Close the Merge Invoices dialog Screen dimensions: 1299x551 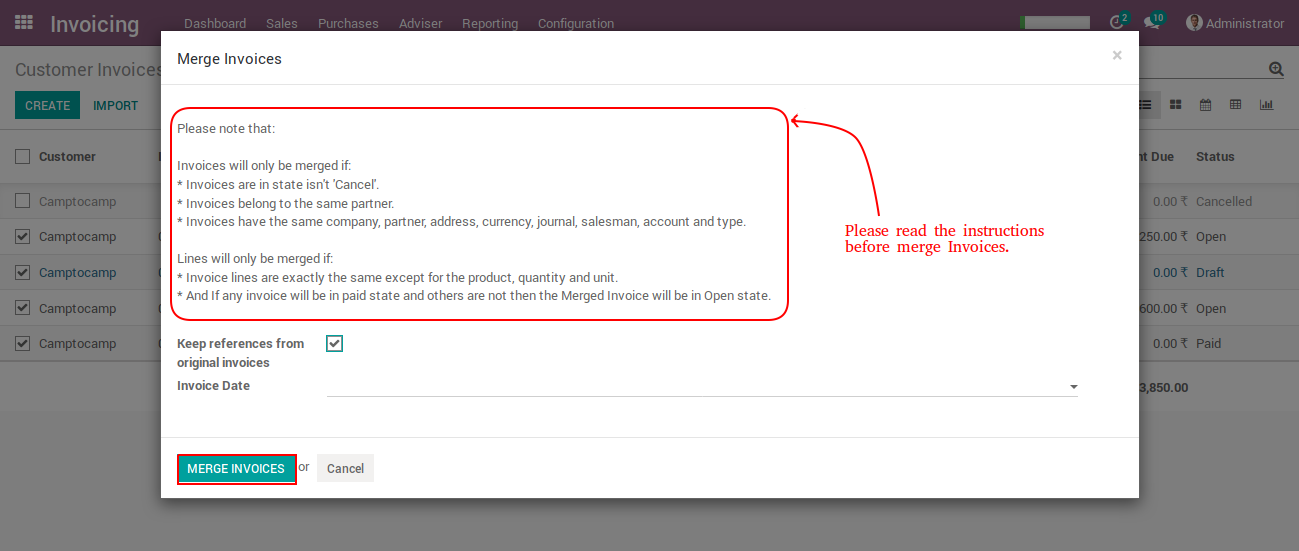click(1117, 56)
